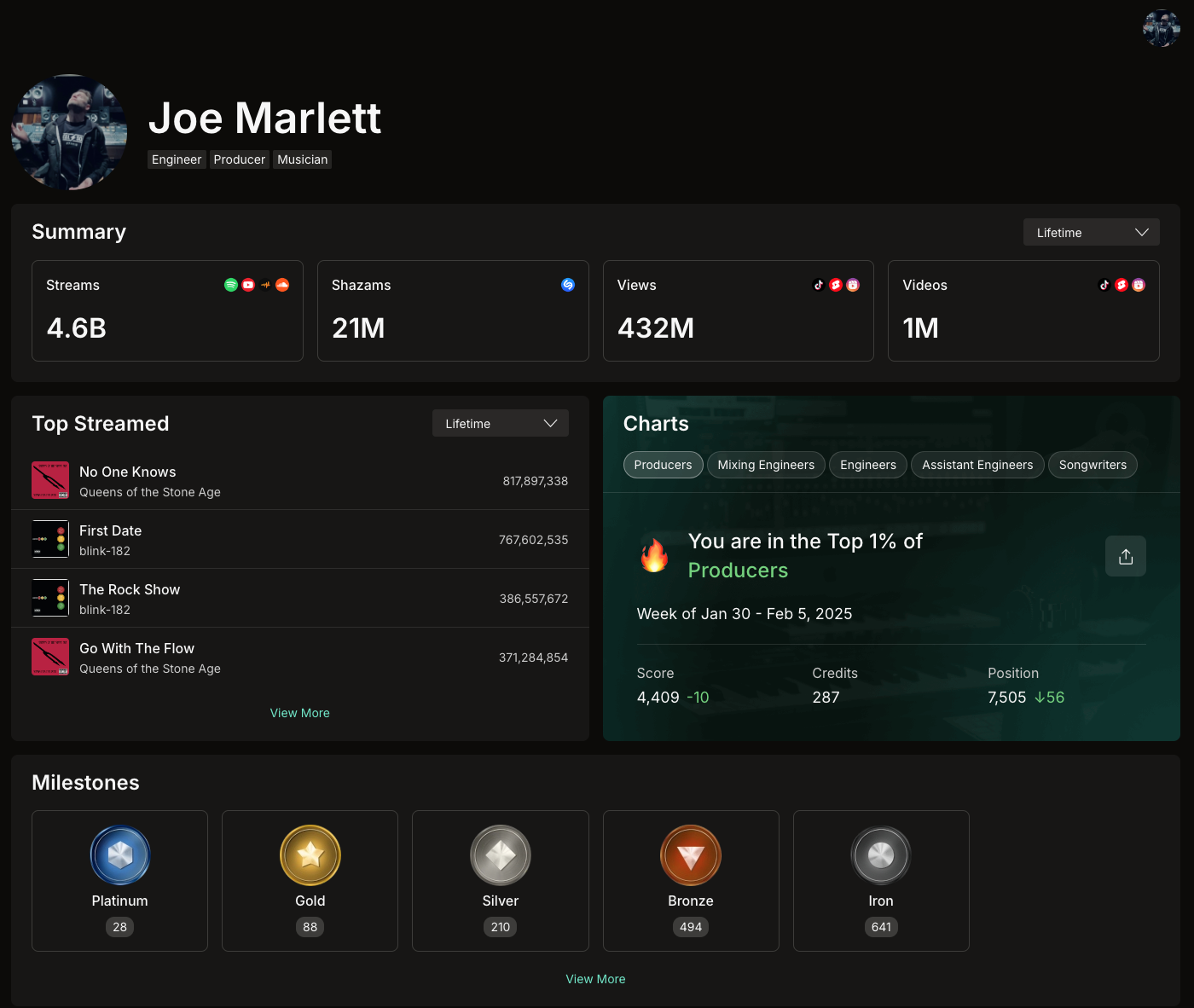Image resolution: width=1194 pixels, height=1008 pixels.
Task: Select the Songwriters chart tab
Action: click(1093, 465)
